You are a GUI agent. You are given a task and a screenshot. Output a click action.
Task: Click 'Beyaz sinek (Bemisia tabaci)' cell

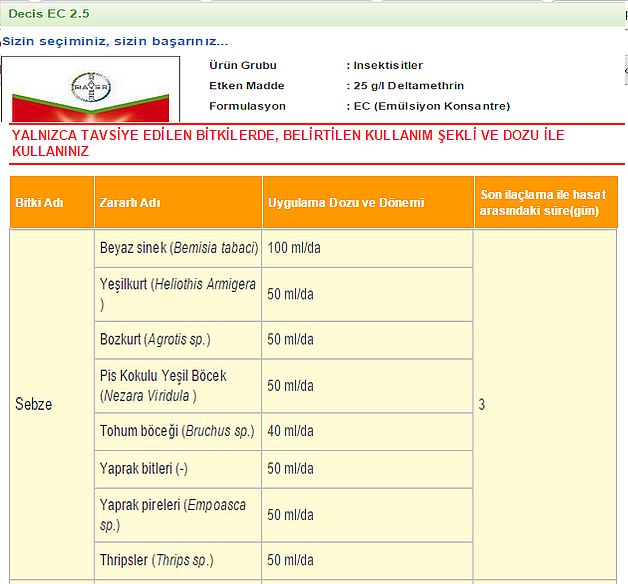pos(178,248)
